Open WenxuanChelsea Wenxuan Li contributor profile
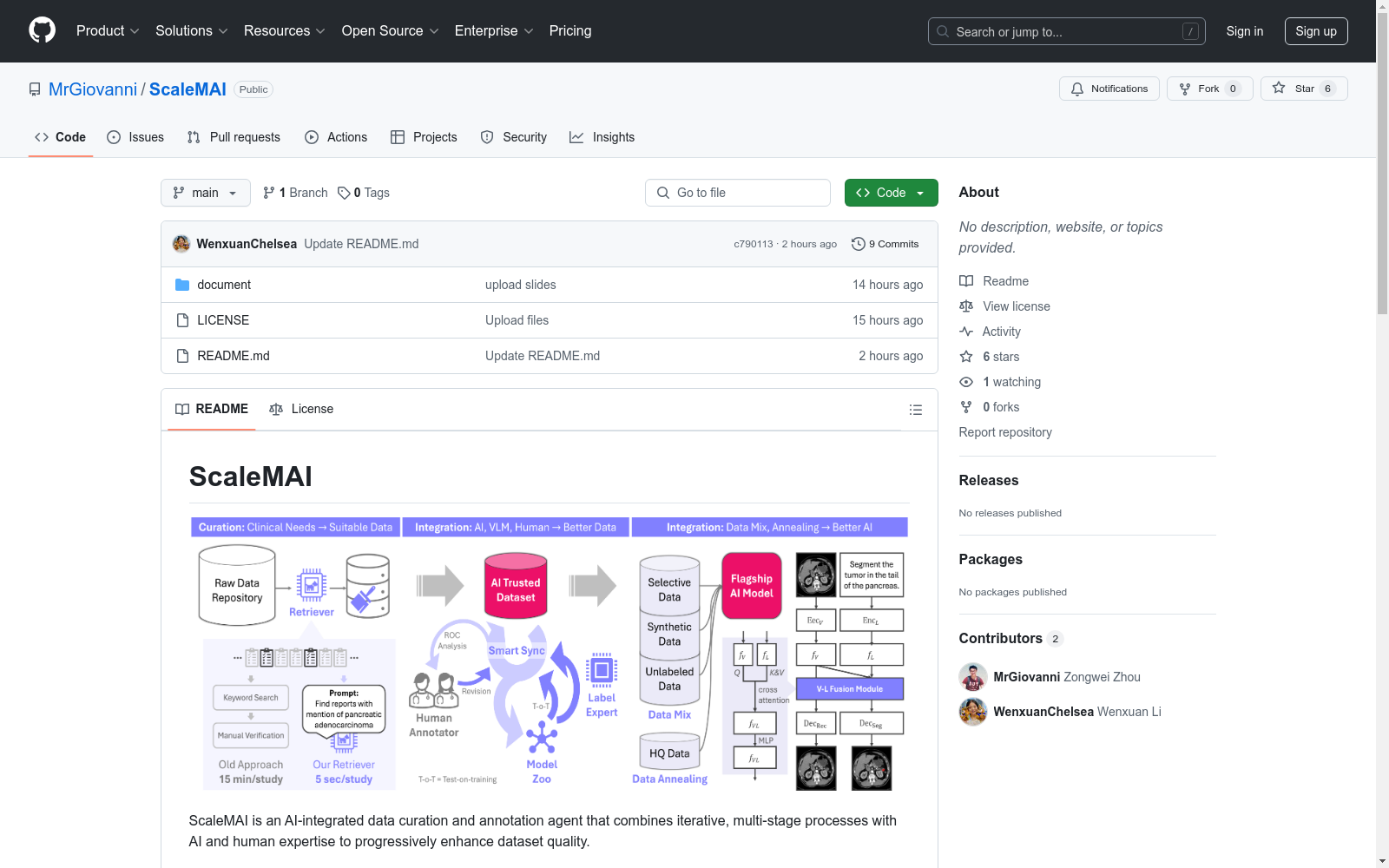This screenshot has height=868, width=1389. point(1077,712)
